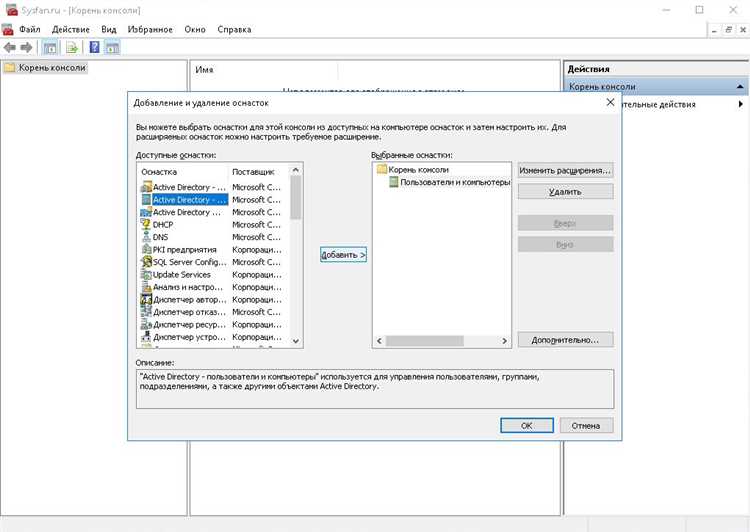Viewport: 750px width, 532px height.
Task: Click the vertical scrollbar thumb in available snap-ins
Action: [296, 197]
